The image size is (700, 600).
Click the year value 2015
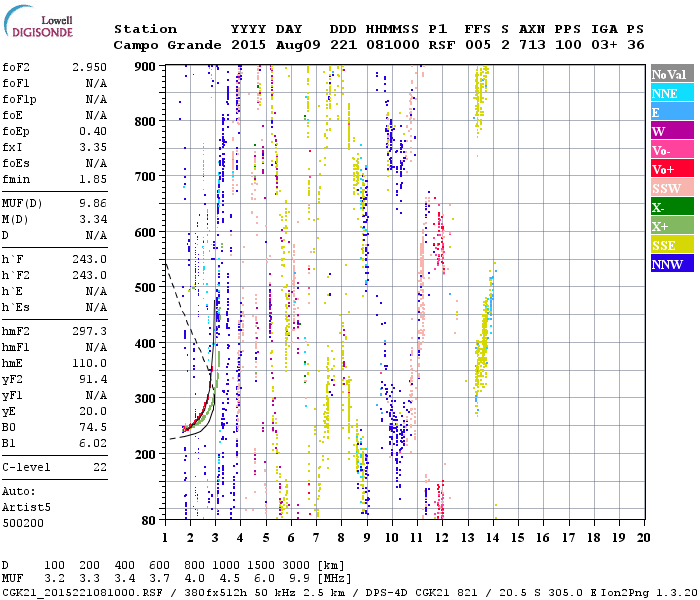(248, 45)
